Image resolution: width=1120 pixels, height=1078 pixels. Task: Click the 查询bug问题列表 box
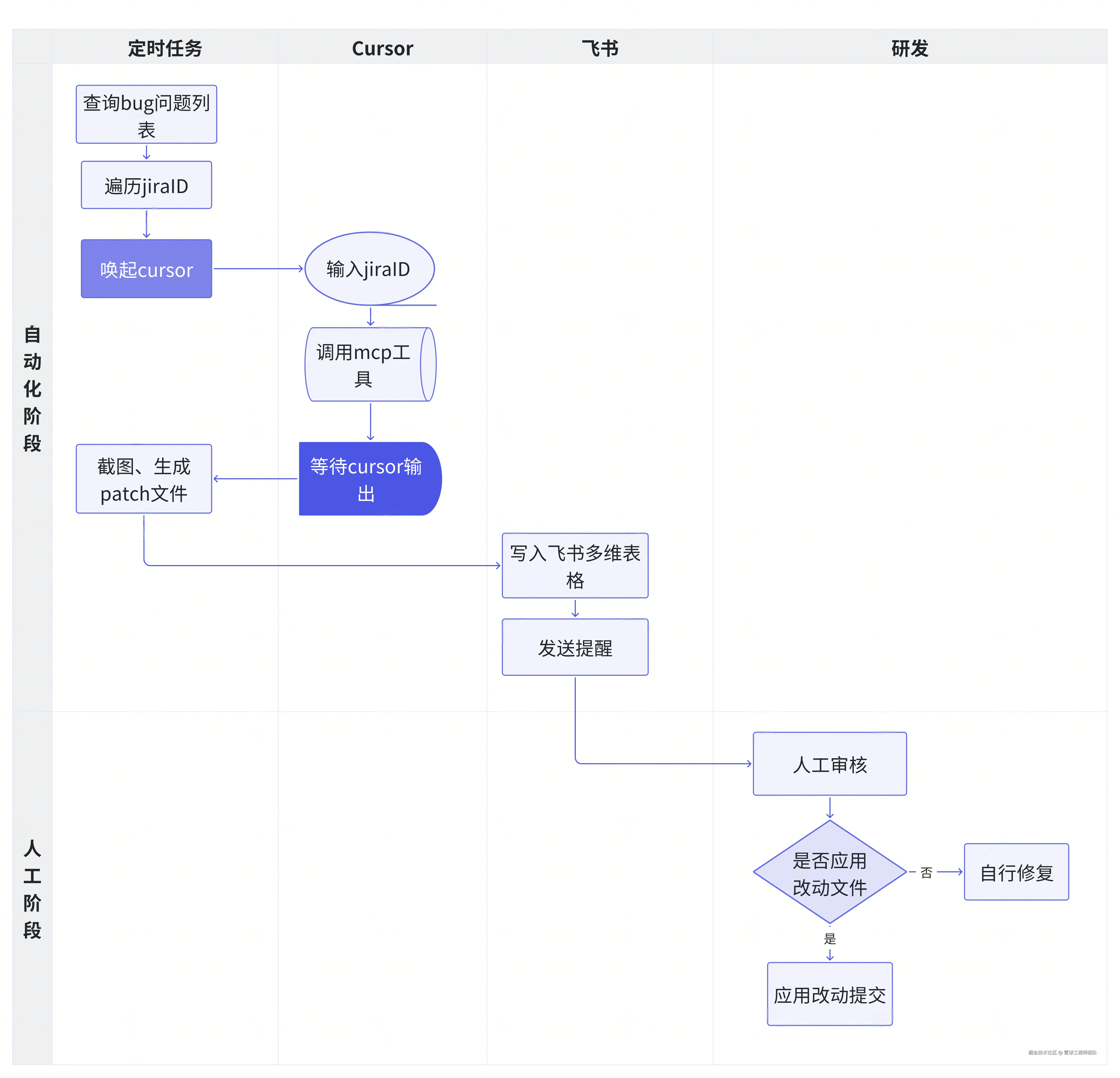(146, 114)
